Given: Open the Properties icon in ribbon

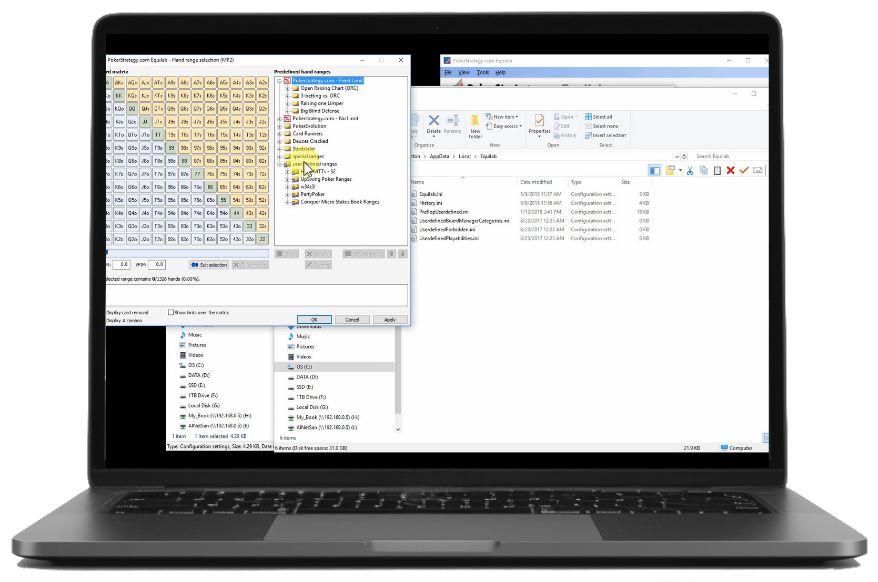Looking at the screenshot, I should (x=539, y=124).
